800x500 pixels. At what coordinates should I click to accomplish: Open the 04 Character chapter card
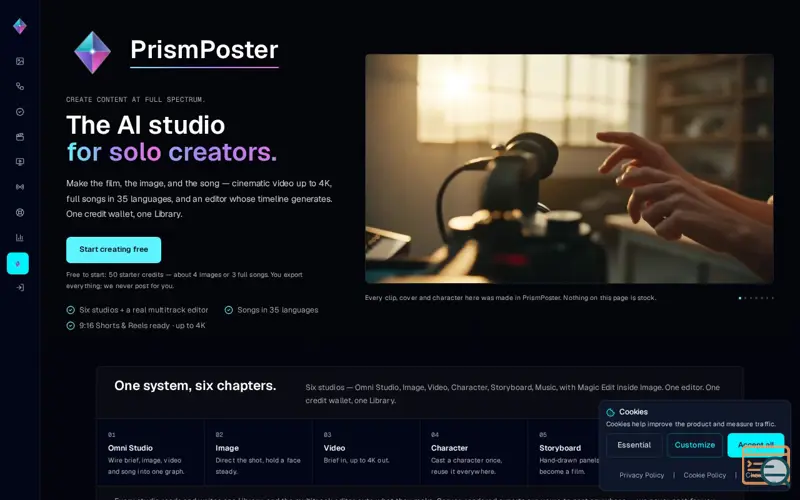point(473,452)
